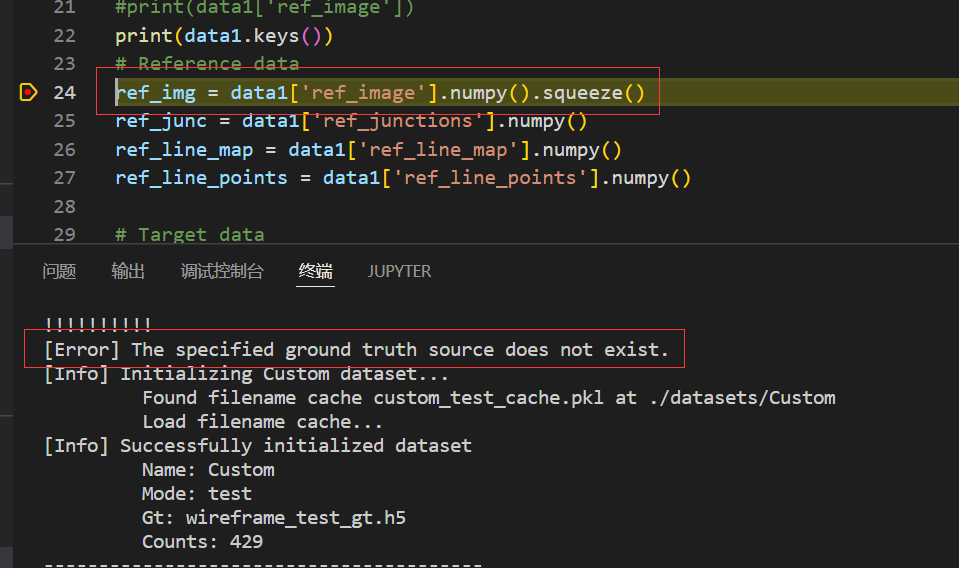This screenshot has height=568, width=959.
Task: Click the './datasets/Custom' path in terminal
Action: point(742,398)
